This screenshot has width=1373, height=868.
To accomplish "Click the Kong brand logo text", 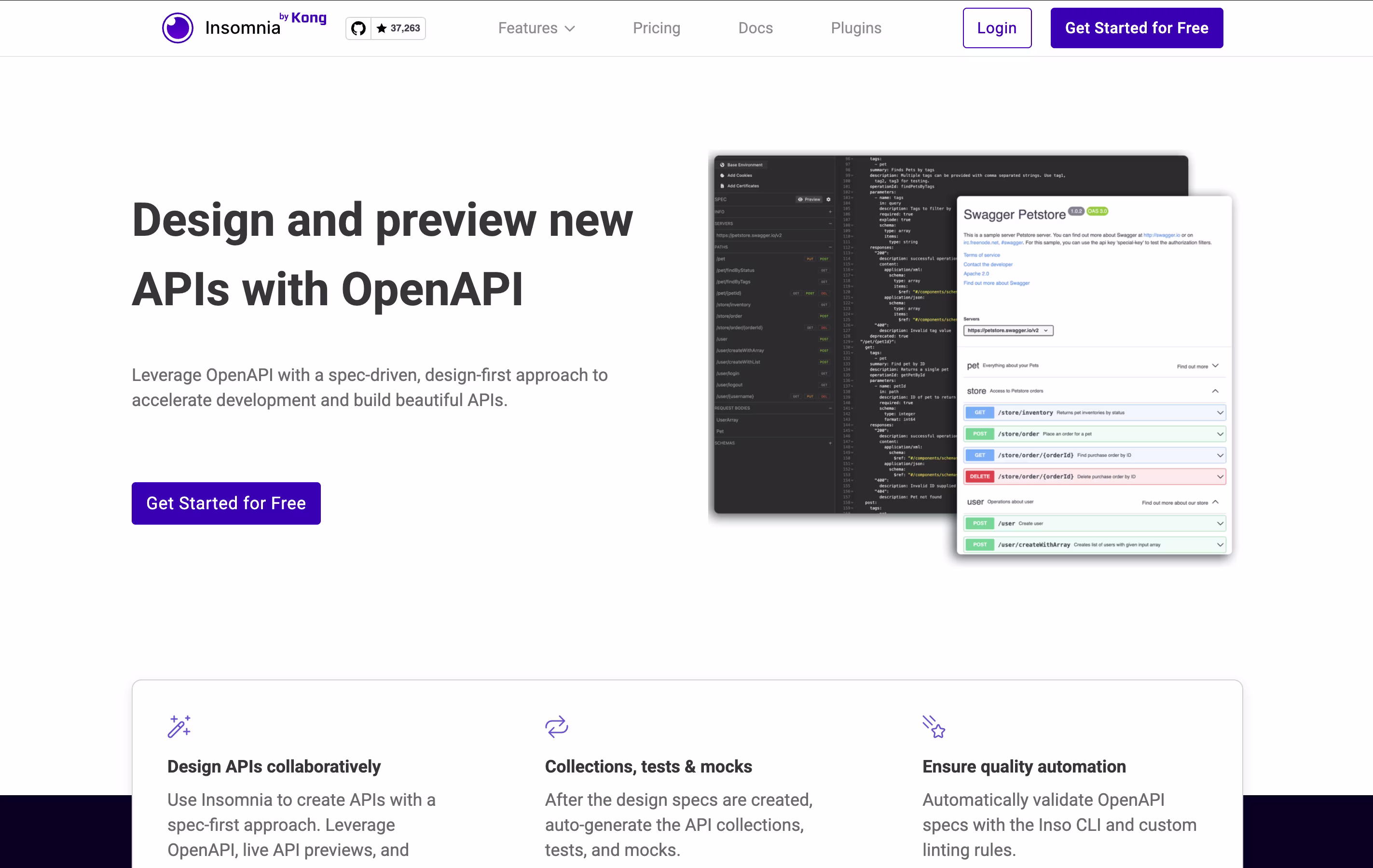I will pyautogui.click(x=308, y=18).
